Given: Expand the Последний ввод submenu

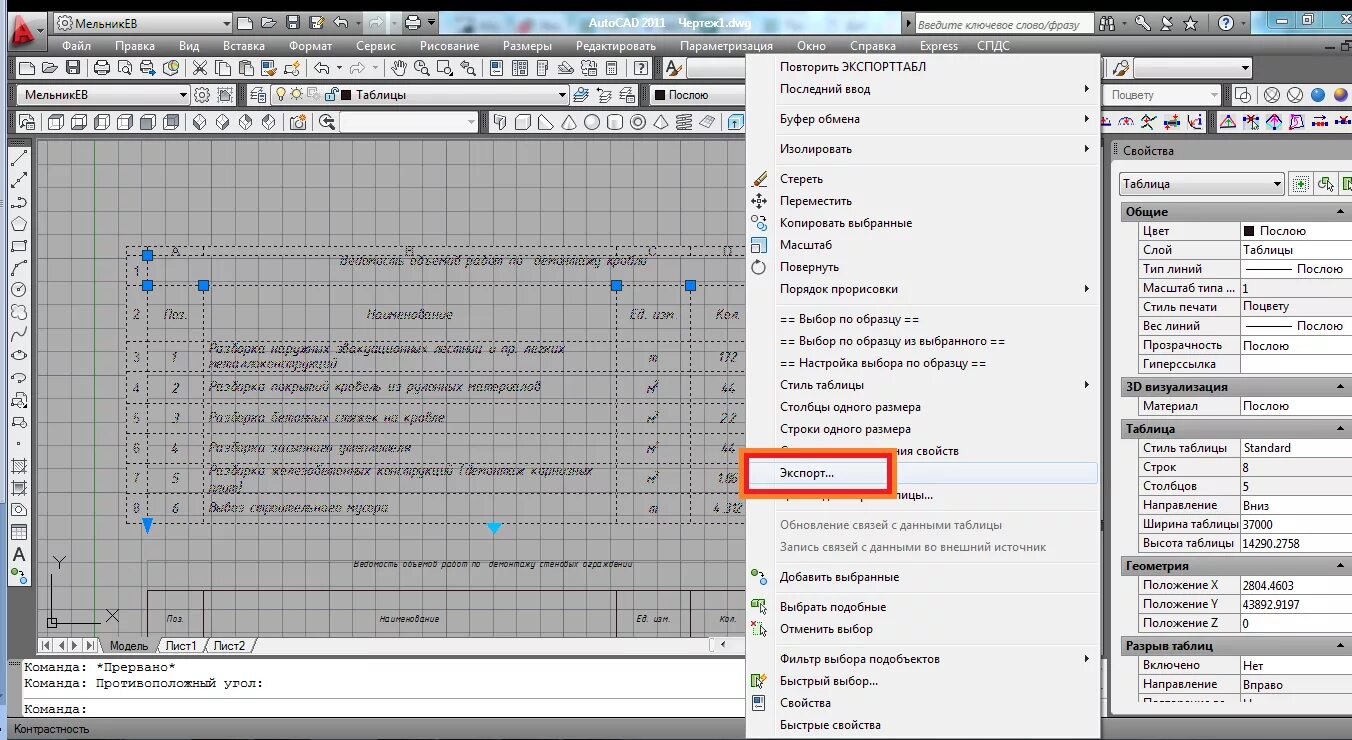Looking at the screenshot, I should click(922, 89).
